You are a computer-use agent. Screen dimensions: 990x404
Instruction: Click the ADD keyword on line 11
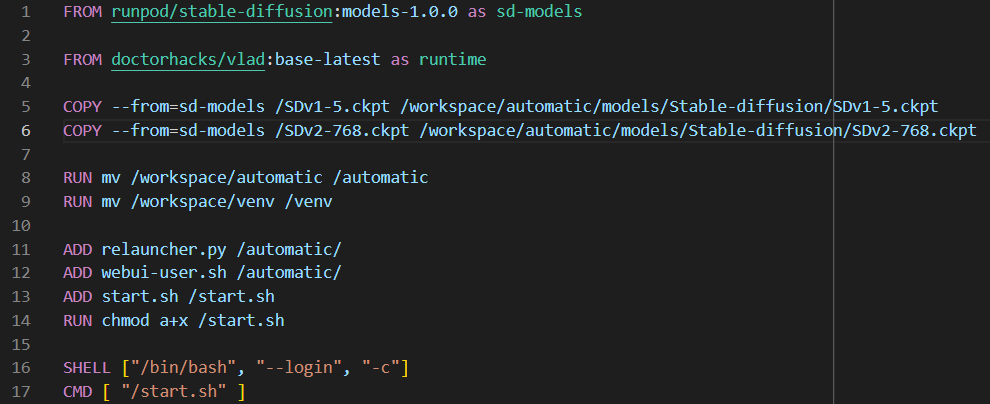point(78,249)
